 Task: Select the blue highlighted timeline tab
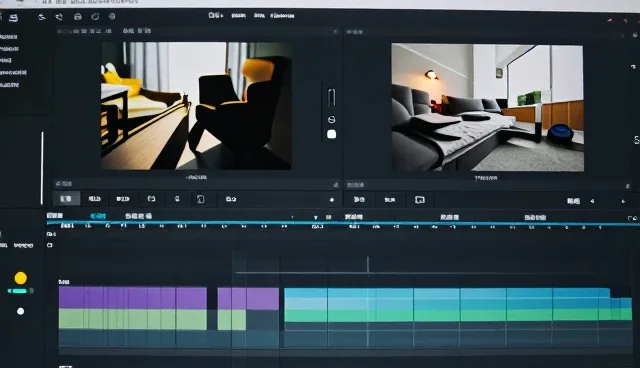[98, 216]
